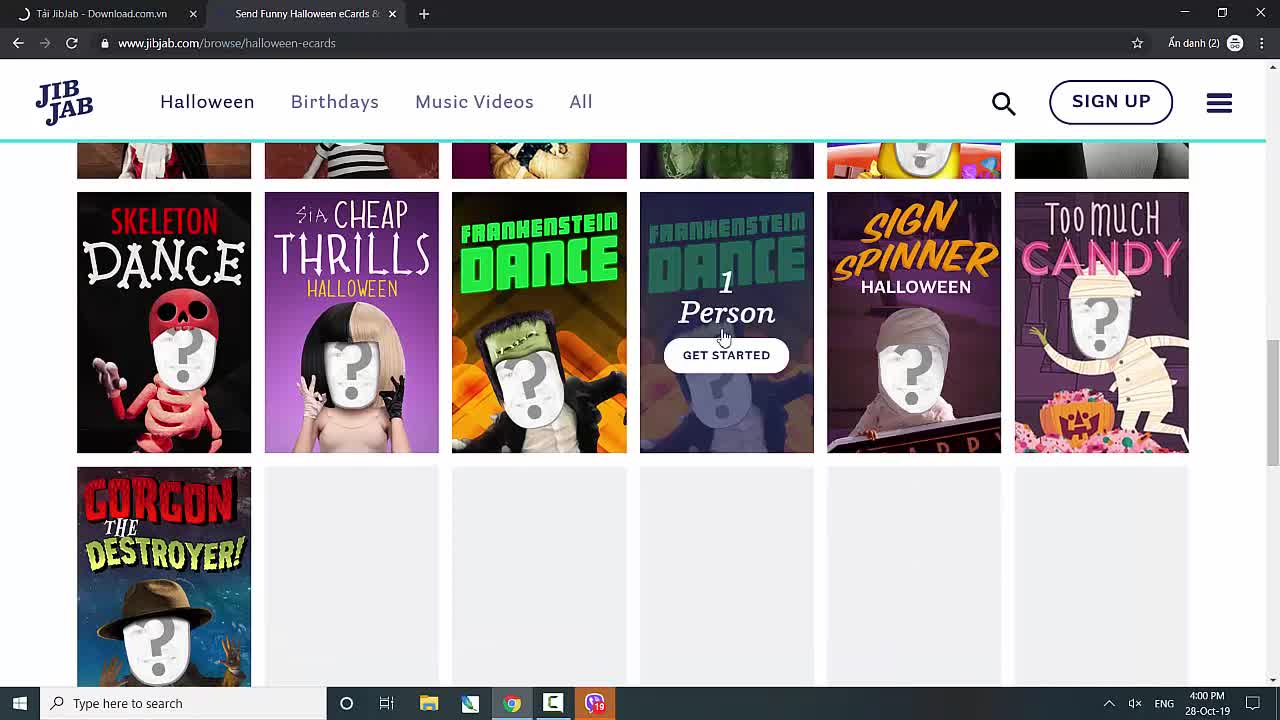The image size is (1280, 720).
Task: Open Chrome from the taskbar
Action: pyautogui.click(x=512, y=703)
